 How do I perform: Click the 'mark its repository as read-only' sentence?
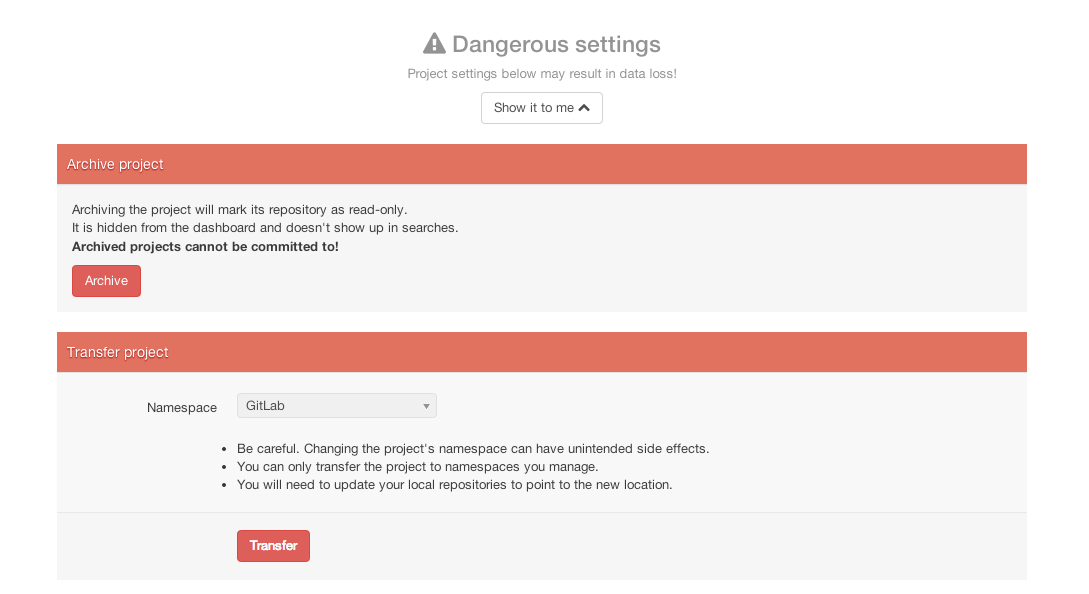pyautogui.click(x=240, y=209)
